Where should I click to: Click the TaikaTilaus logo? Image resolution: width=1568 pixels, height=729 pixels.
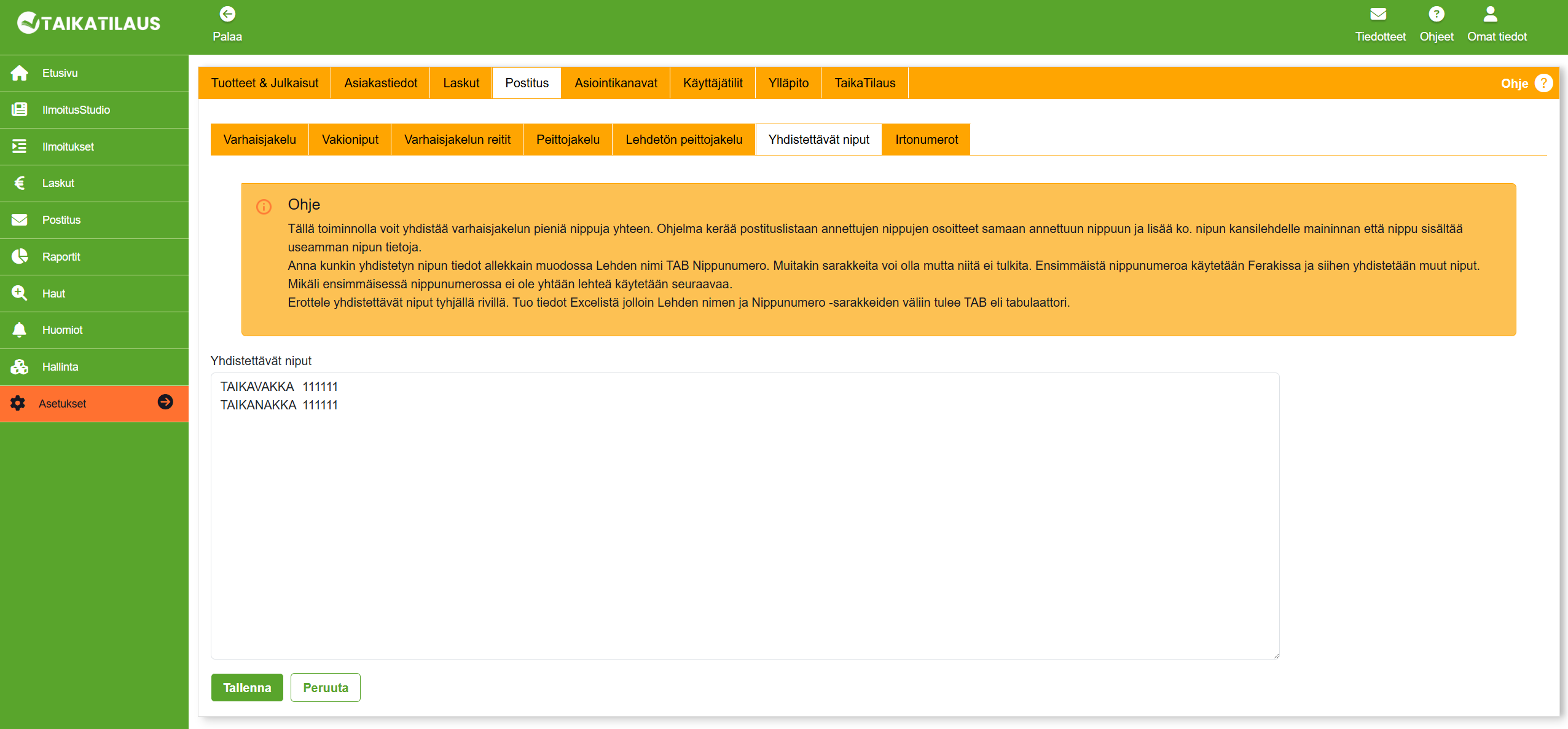89,23
